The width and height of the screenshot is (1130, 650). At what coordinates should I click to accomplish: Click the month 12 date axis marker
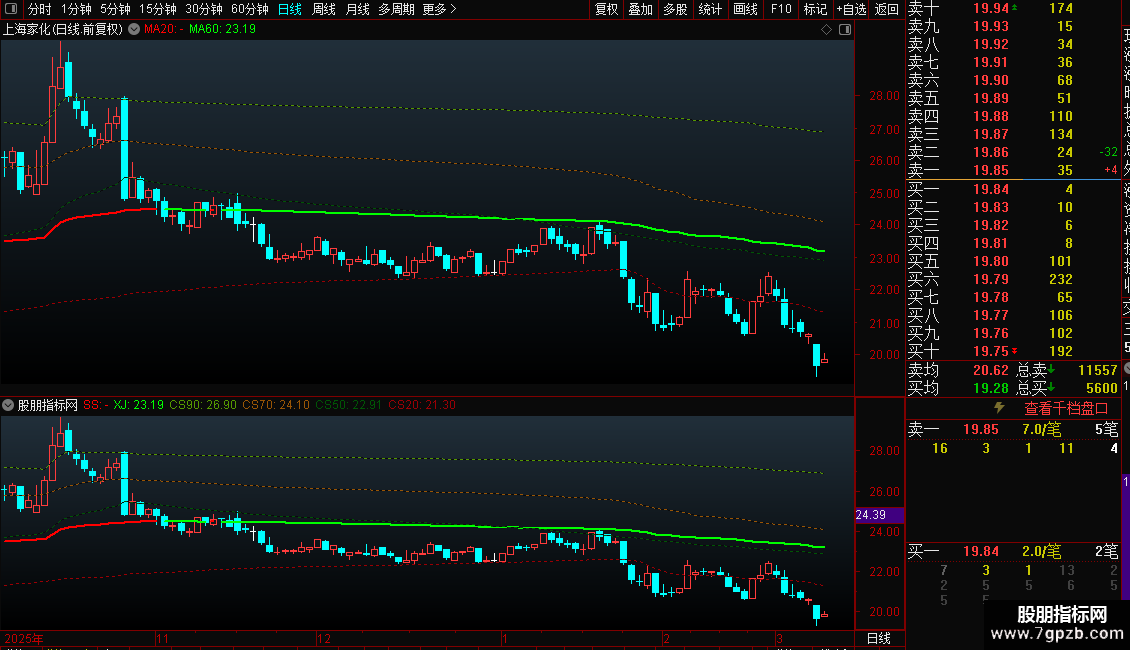click(324, 638)
